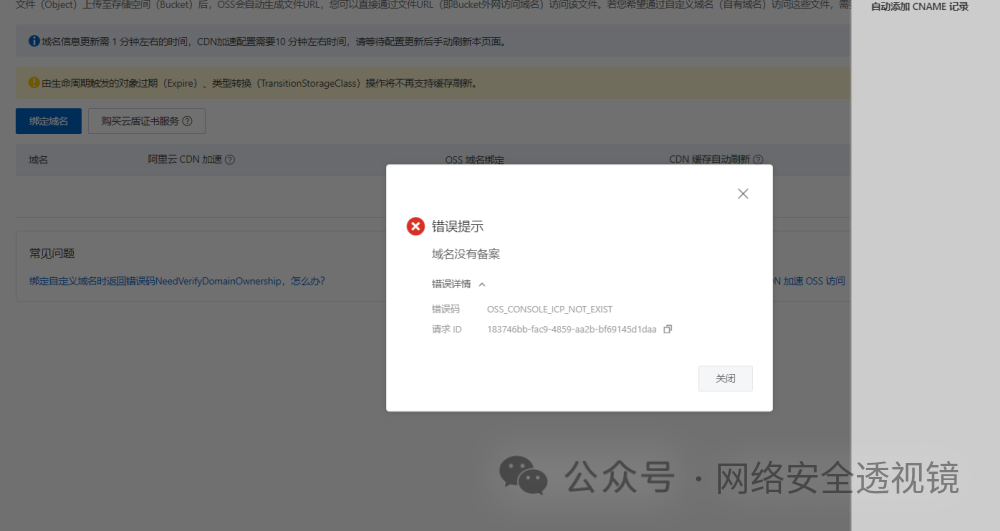
Task: Click the 域名 column header
Action: (38, 159)
